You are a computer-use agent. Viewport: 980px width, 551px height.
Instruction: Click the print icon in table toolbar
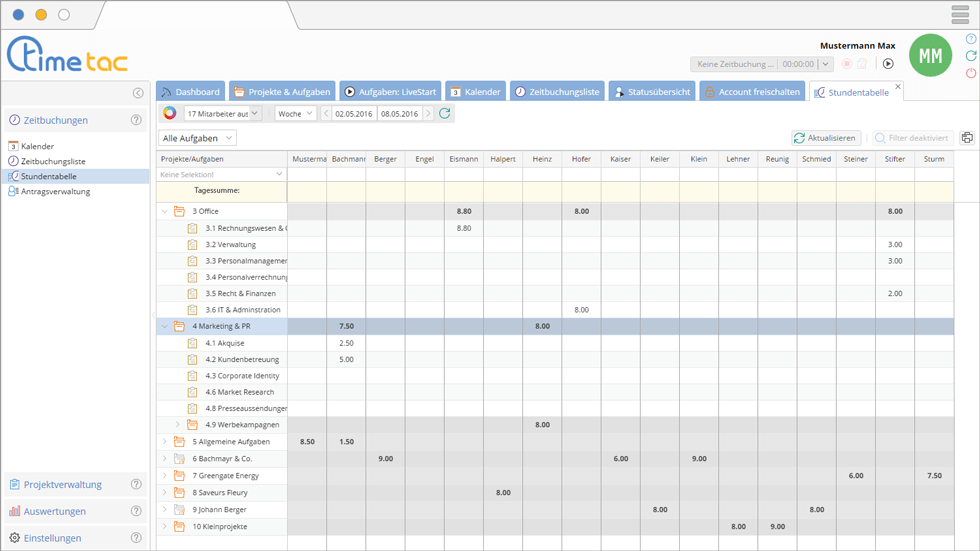[x=967, y=138]
